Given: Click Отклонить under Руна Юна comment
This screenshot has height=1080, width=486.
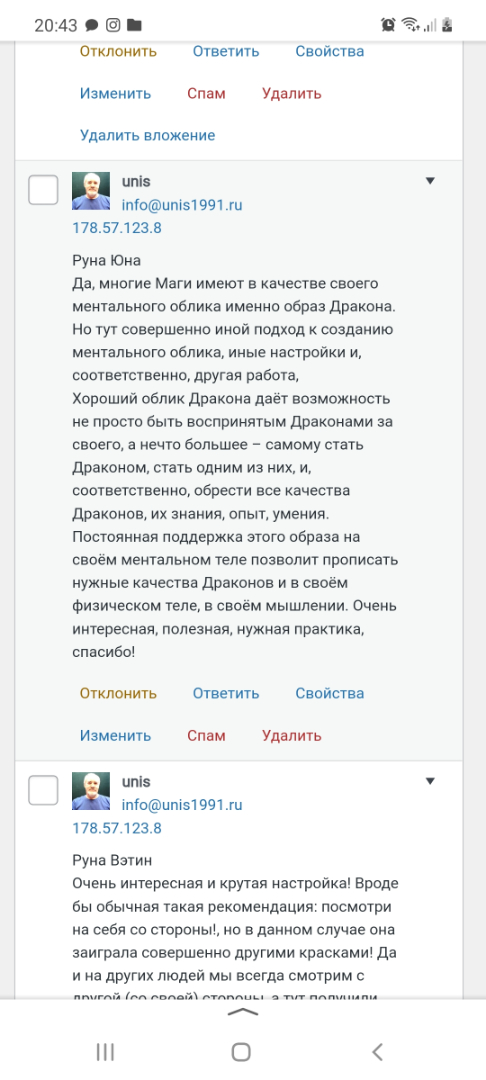Looking at the screenshot, I should (x=118, y=693).
